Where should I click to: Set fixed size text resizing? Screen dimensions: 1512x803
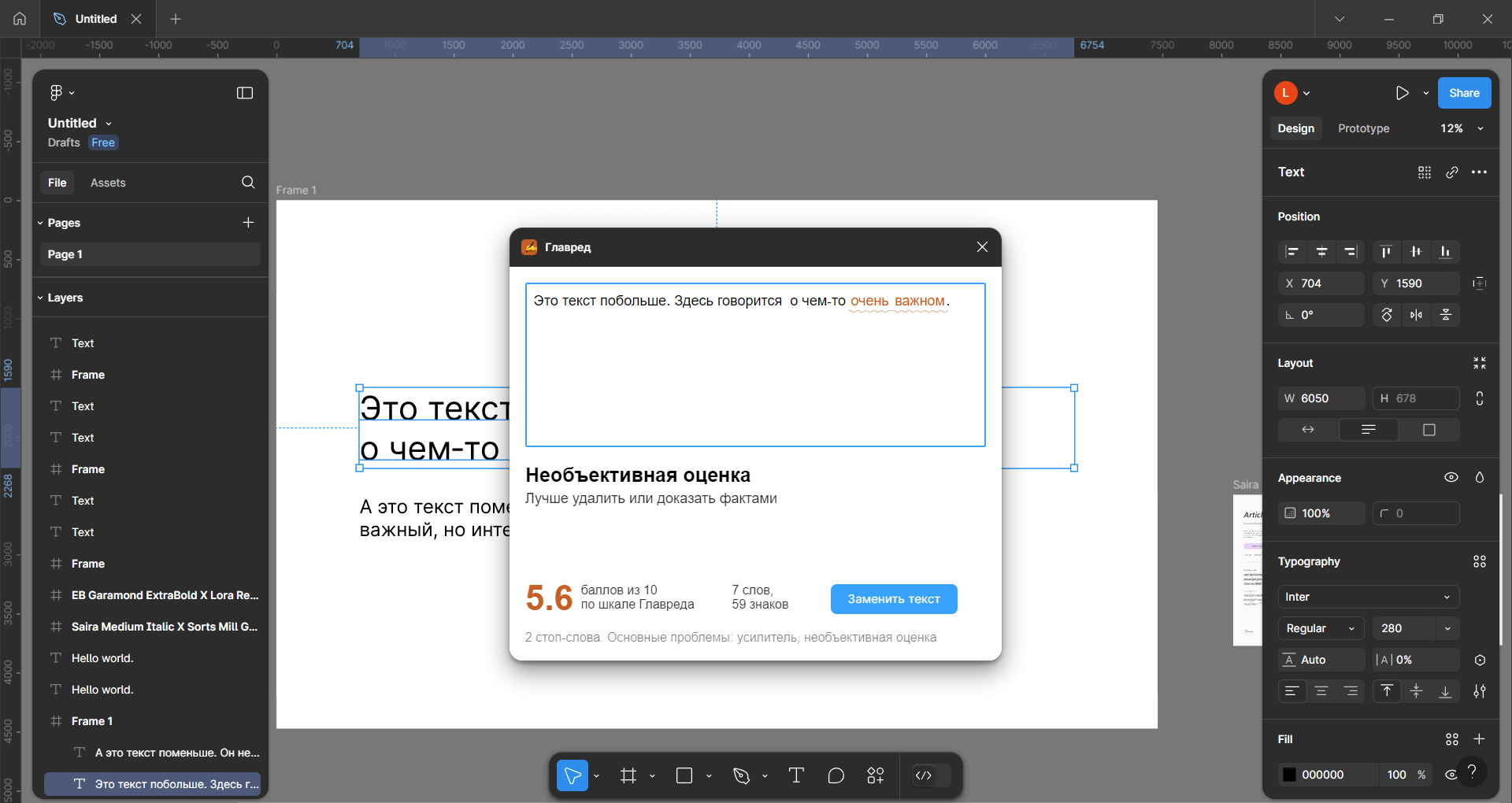(1429, 430)
